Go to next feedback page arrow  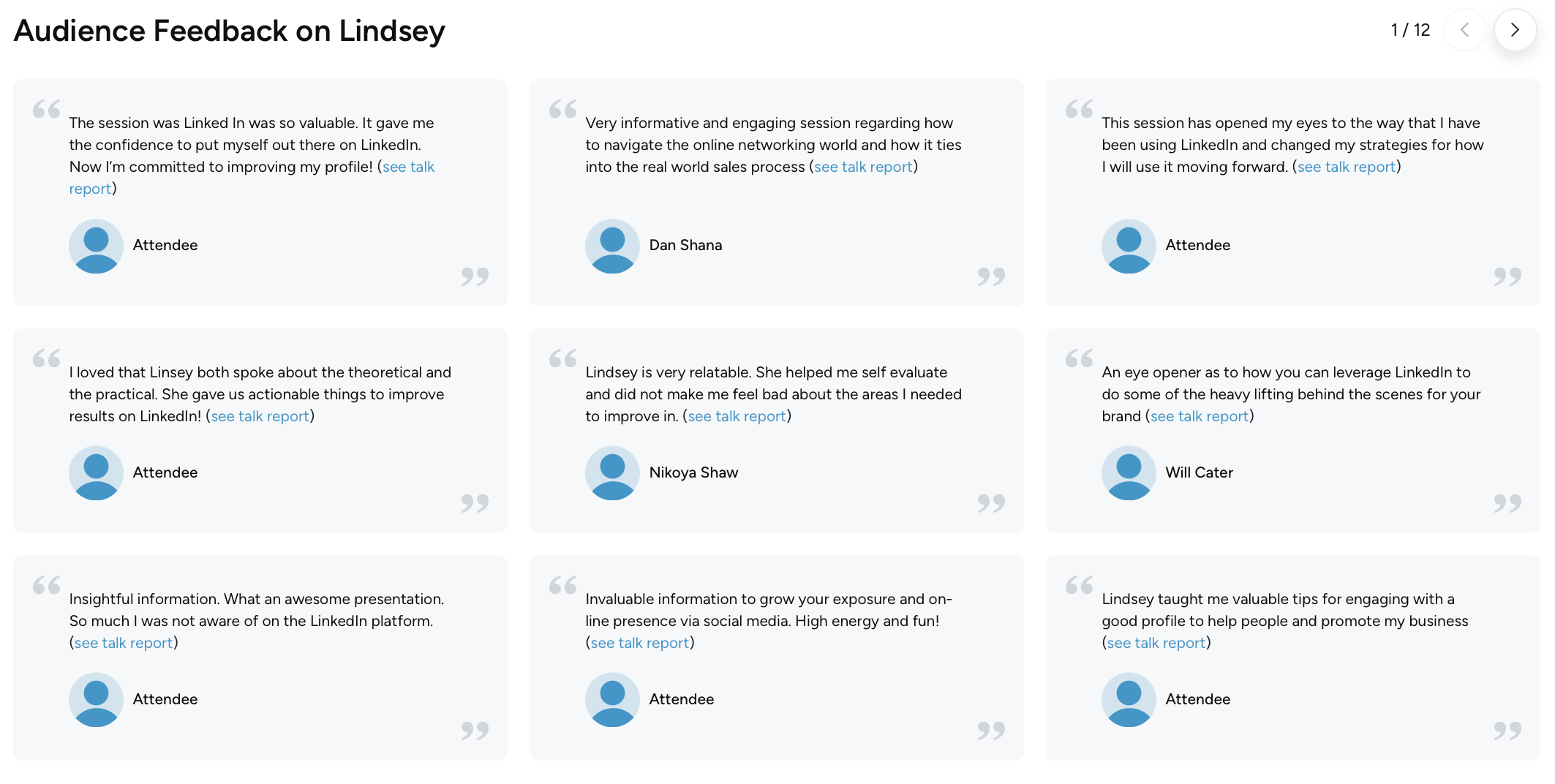(1515, 30)
